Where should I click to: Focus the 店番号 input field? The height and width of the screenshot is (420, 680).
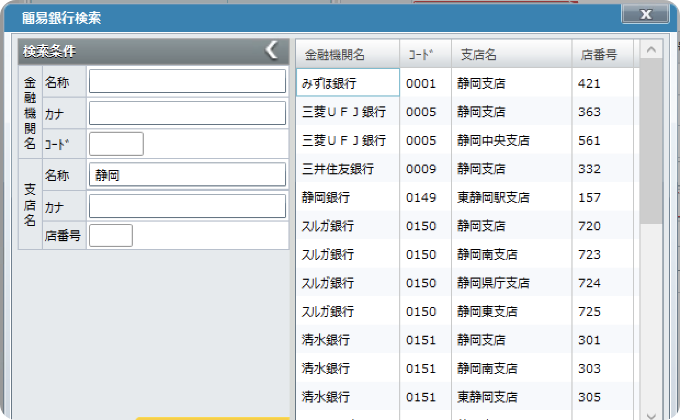click(111, 236)
